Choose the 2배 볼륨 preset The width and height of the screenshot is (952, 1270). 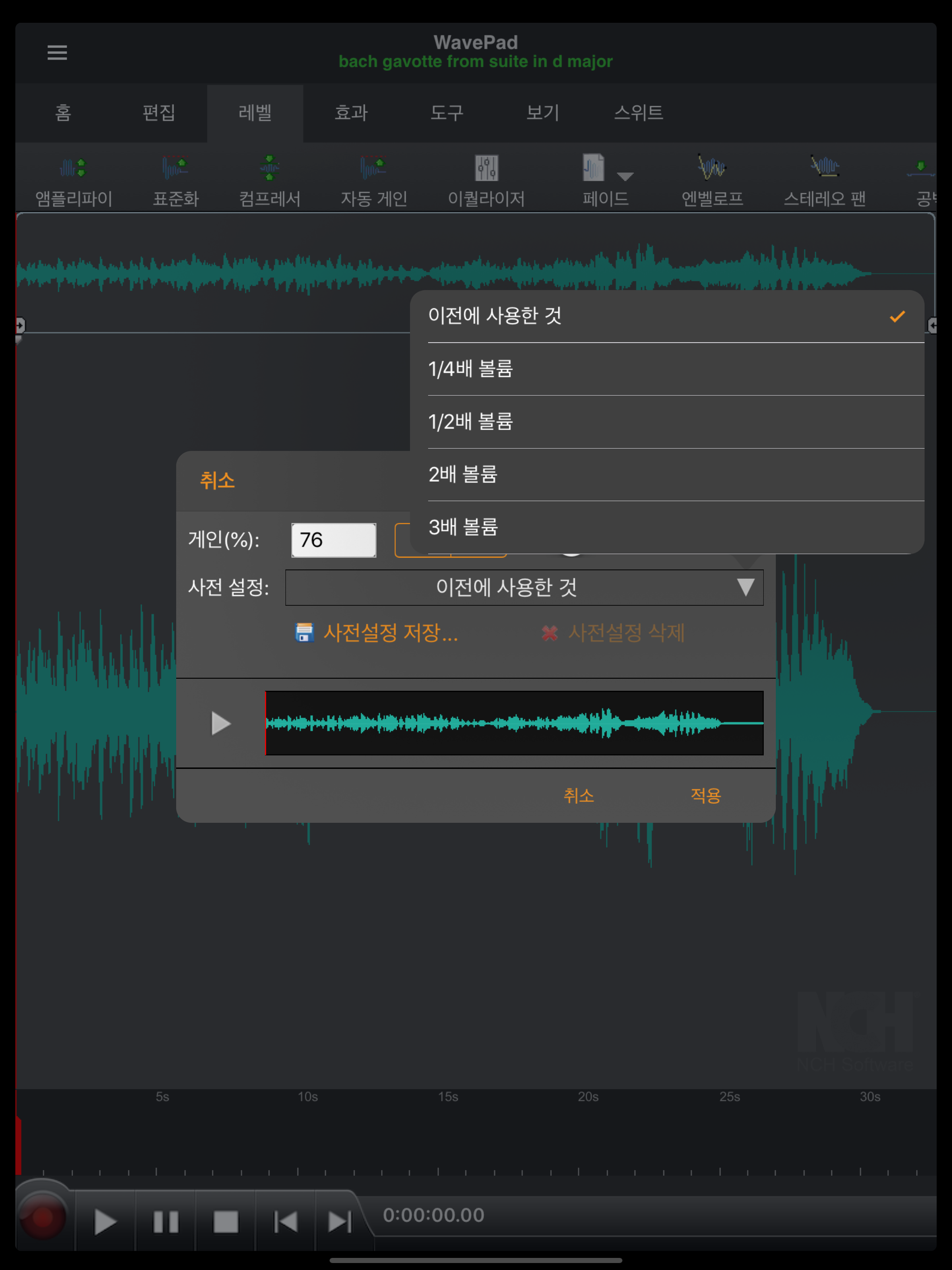pyautogui.click(x=667, y=474)
